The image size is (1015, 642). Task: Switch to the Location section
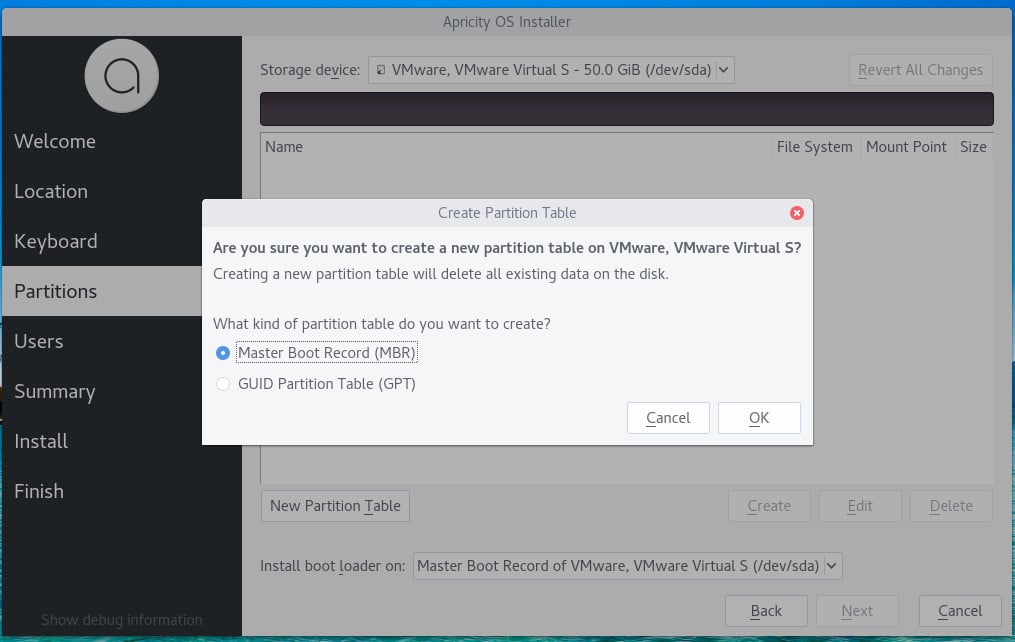(x=51, y=191)
